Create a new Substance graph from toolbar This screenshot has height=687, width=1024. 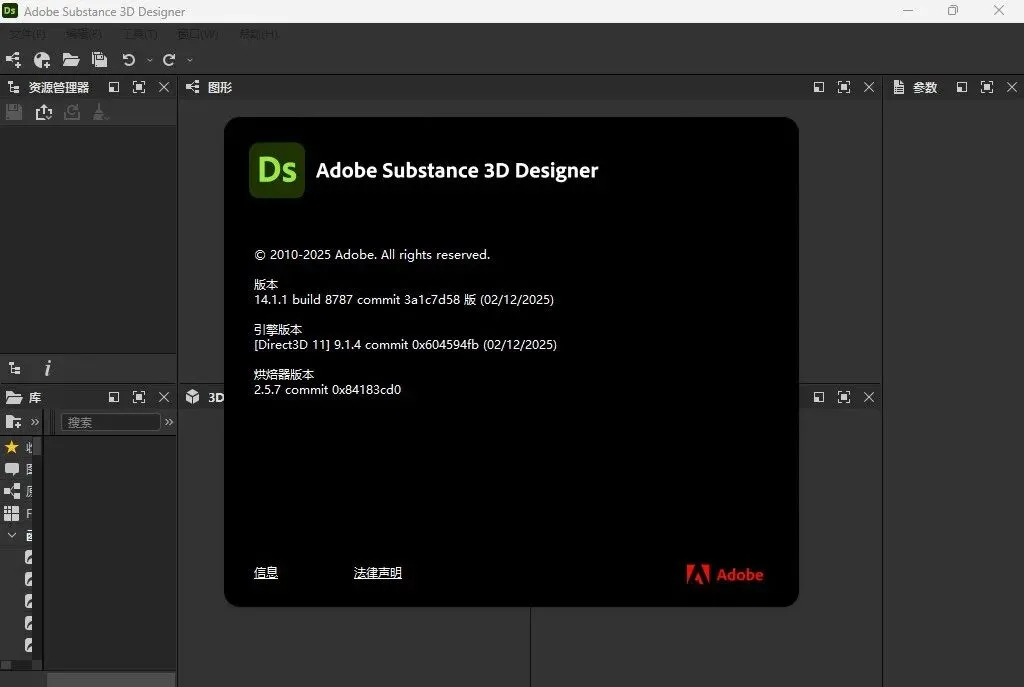tap(13, 60)
